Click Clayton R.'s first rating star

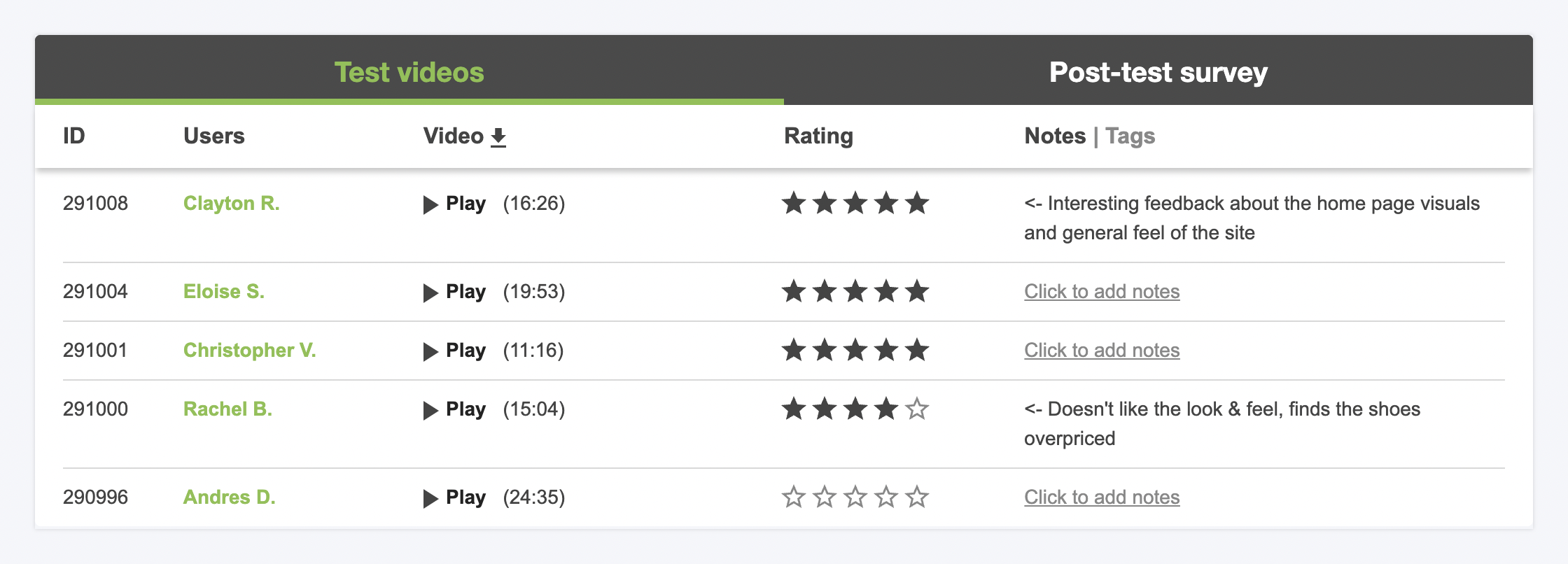(794, 204)
